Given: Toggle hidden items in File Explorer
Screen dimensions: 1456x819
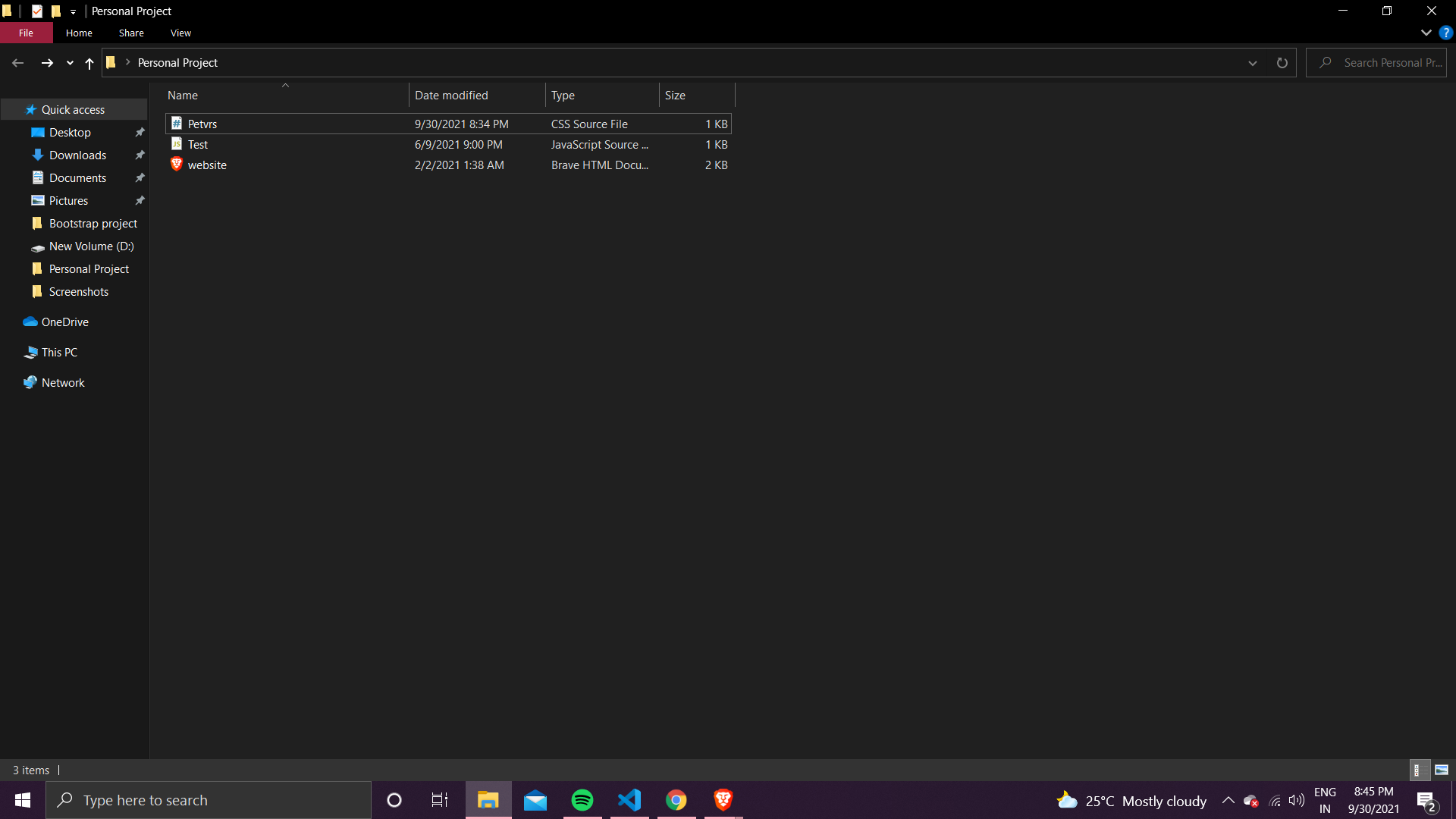Looking at the screenshot, I should pos(180,33).
